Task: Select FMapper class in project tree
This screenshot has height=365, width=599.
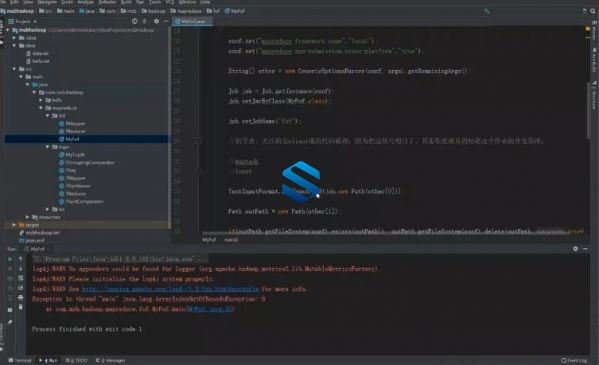Action: (72, 123)
